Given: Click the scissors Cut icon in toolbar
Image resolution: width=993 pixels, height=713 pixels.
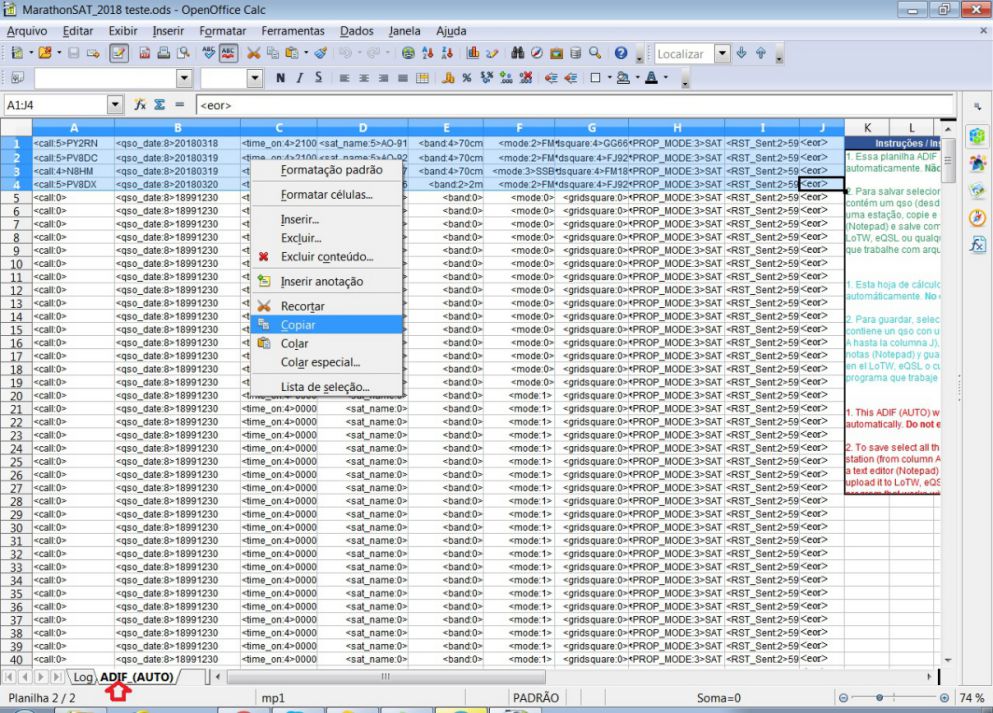Looking at the screenshot, I should [253, 54].
